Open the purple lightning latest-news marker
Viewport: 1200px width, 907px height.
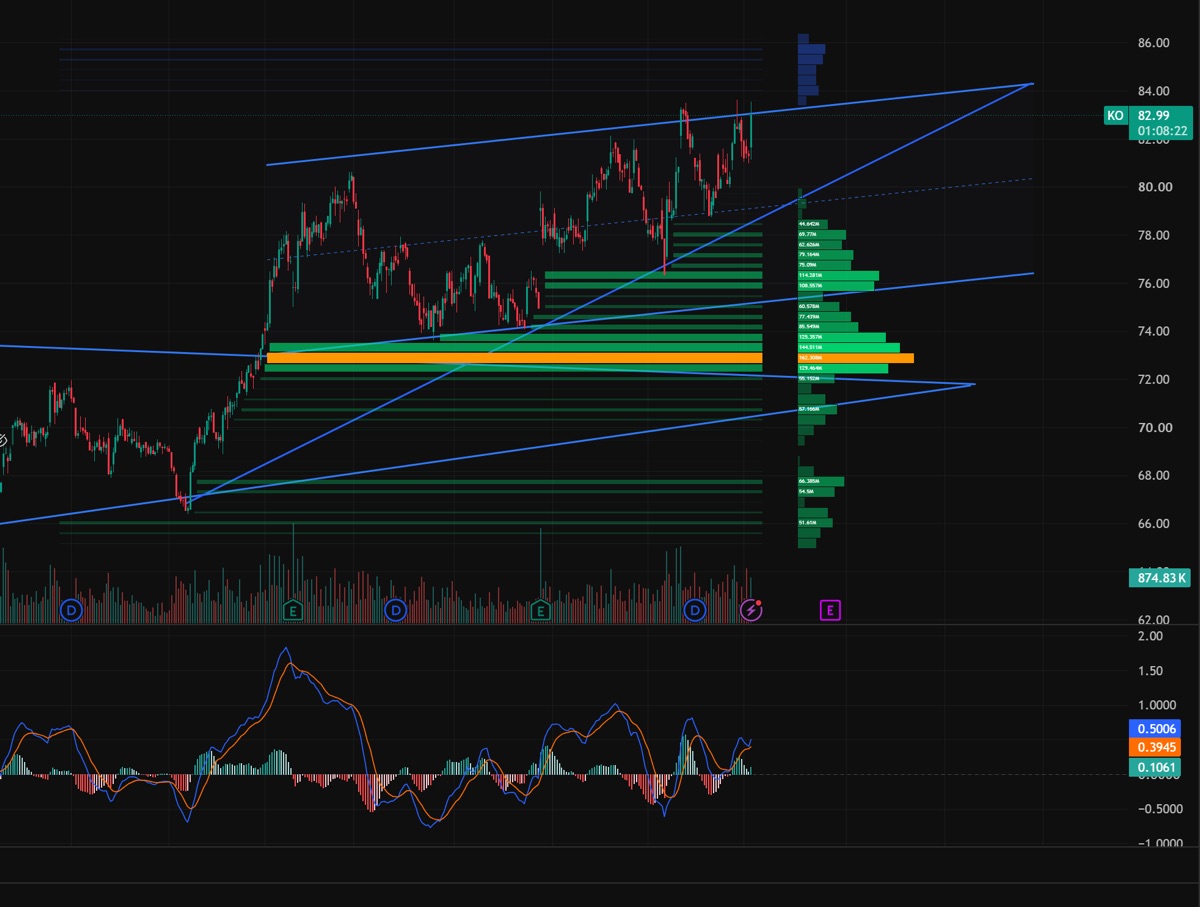pos(751,609)
